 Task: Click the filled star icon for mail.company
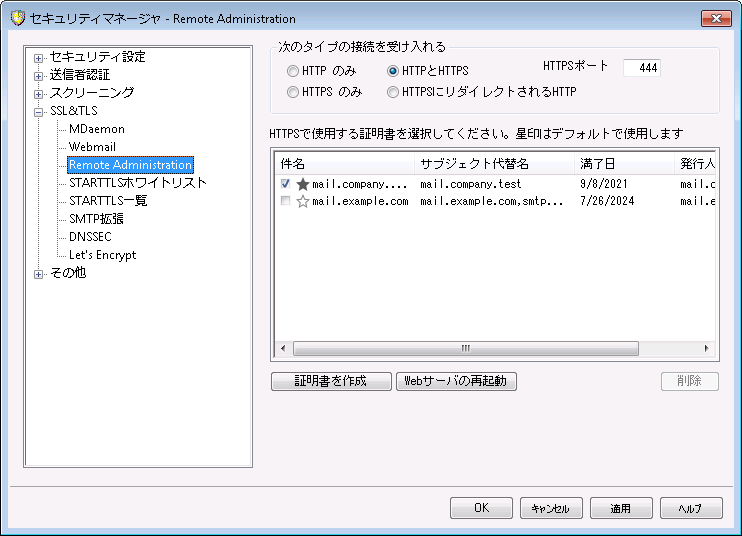(x=303, y=184)
